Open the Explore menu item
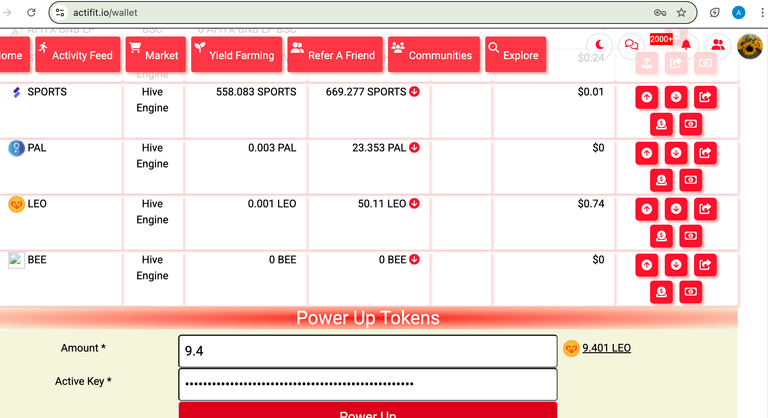Viewport: 768px width, 418px height. click(x=516, y=54)
